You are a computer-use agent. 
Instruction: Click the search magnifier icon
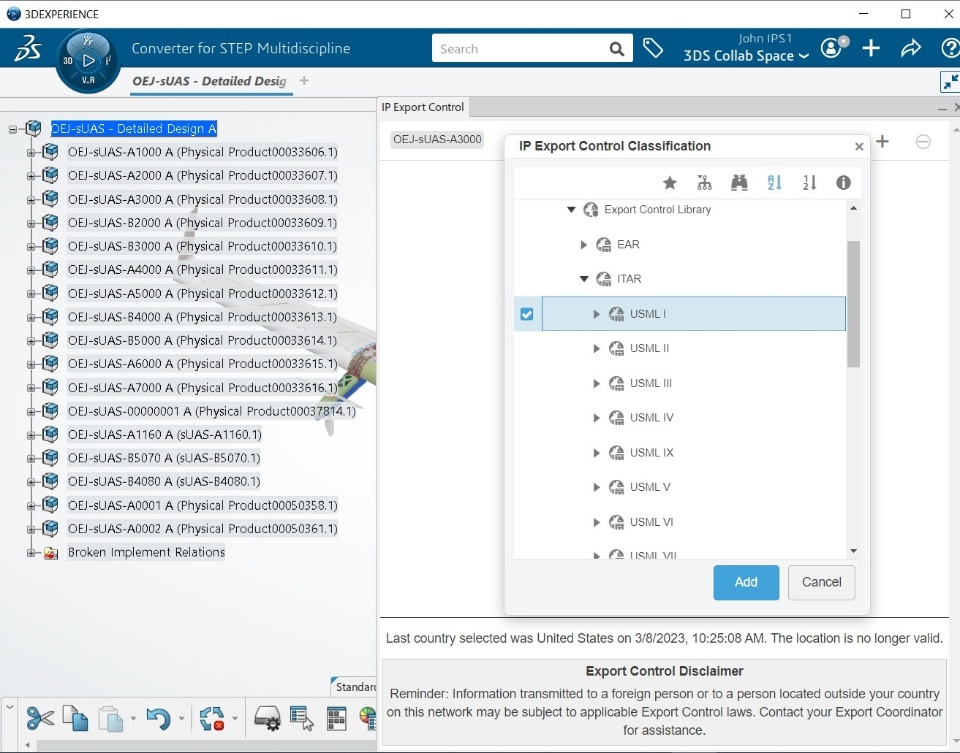point(617,49)
